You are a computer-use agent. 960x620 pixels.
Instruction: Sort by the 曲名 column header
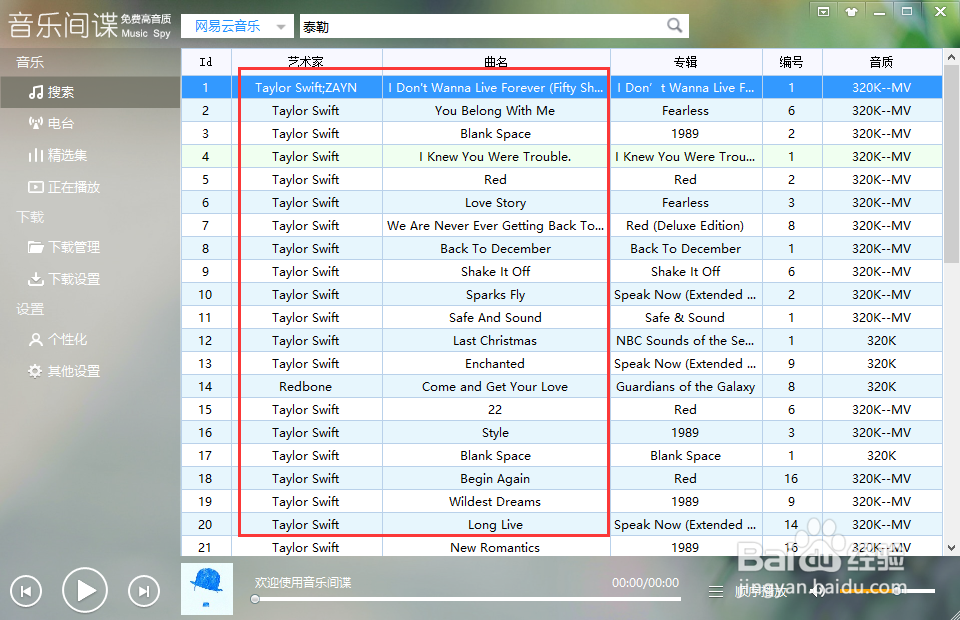pos(496,62)
